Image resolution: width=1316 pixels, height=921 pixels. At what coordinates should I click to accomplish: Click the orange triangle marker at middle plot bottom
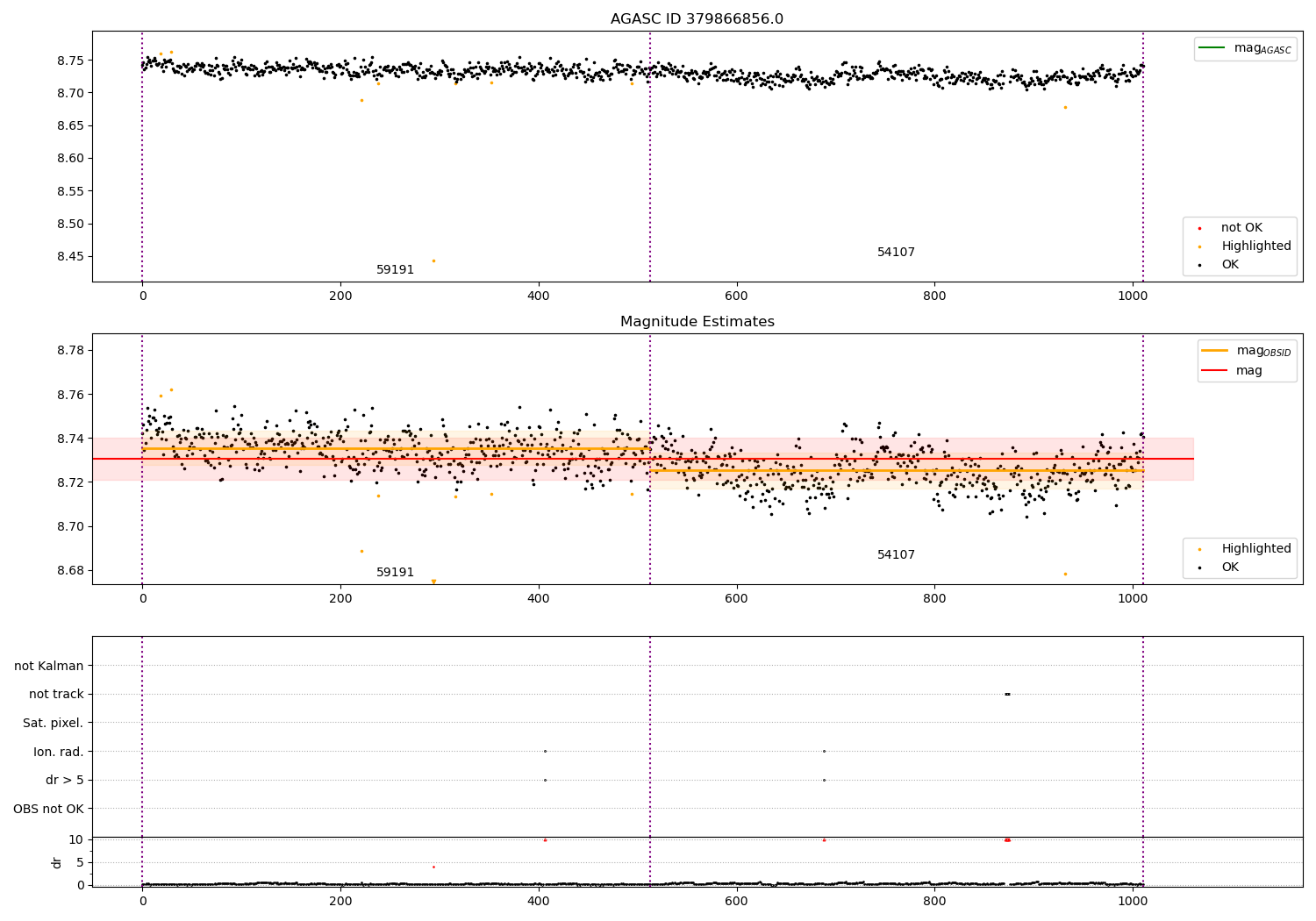tap(433, 582)
